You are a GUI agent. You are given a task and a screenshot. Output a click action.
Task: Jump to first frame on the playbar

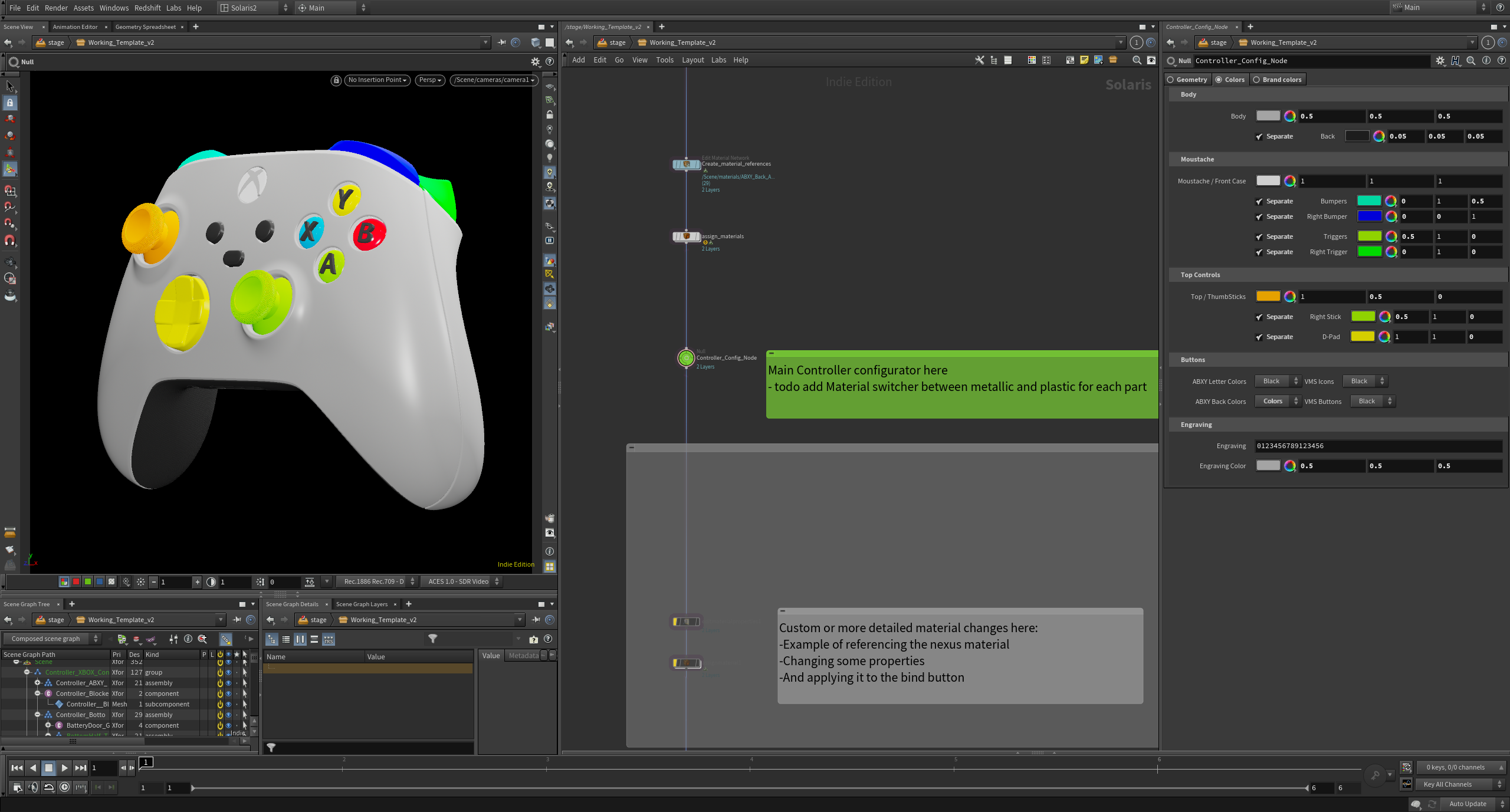pos(17,768)
